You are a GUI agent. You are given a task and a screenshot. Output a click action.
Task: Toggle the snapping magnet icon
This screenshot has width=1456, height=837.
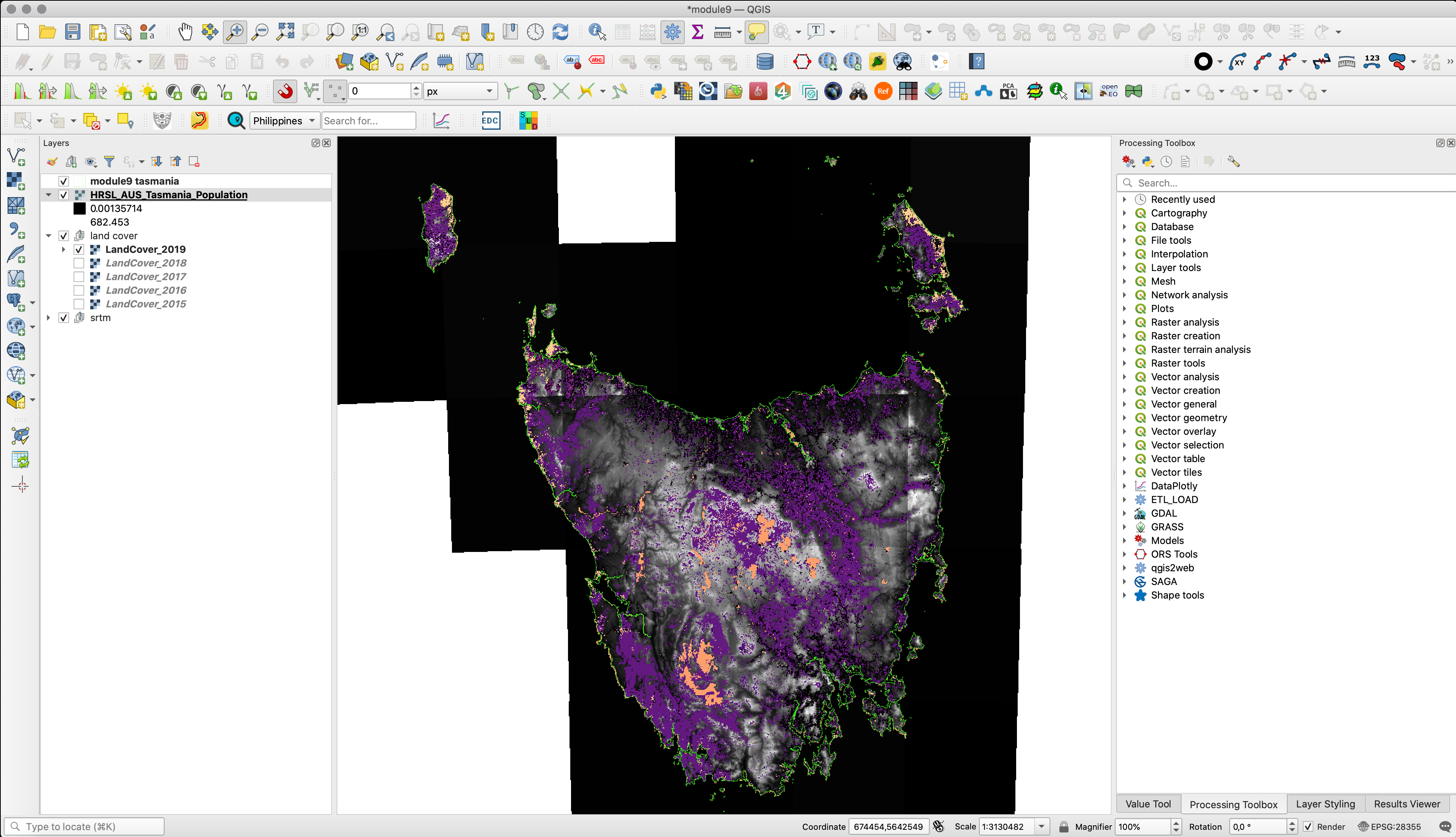[285, 91]
